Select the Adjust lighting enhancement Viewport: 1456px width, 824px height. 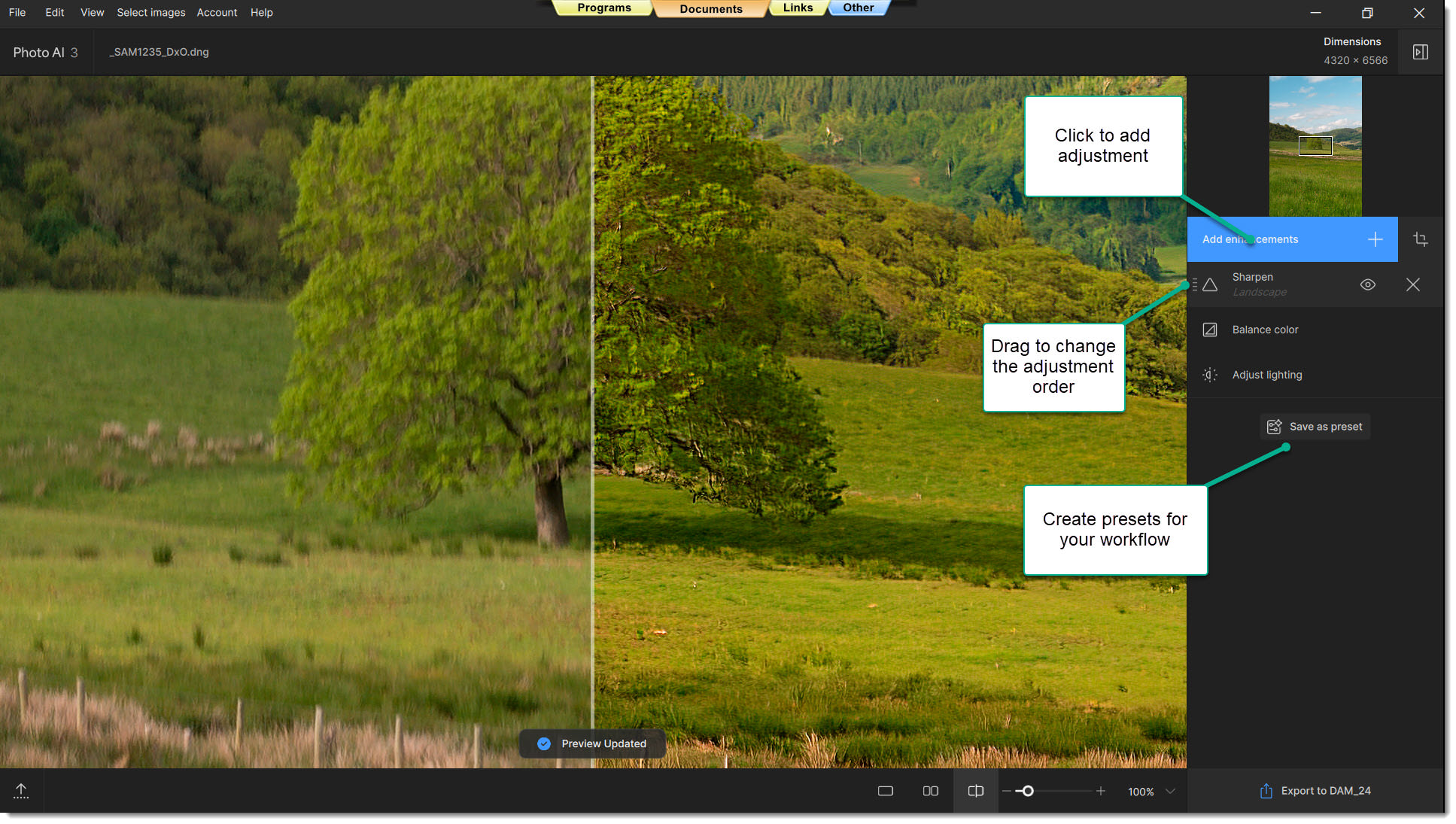pyautogui.click(x=1315, y=375)
